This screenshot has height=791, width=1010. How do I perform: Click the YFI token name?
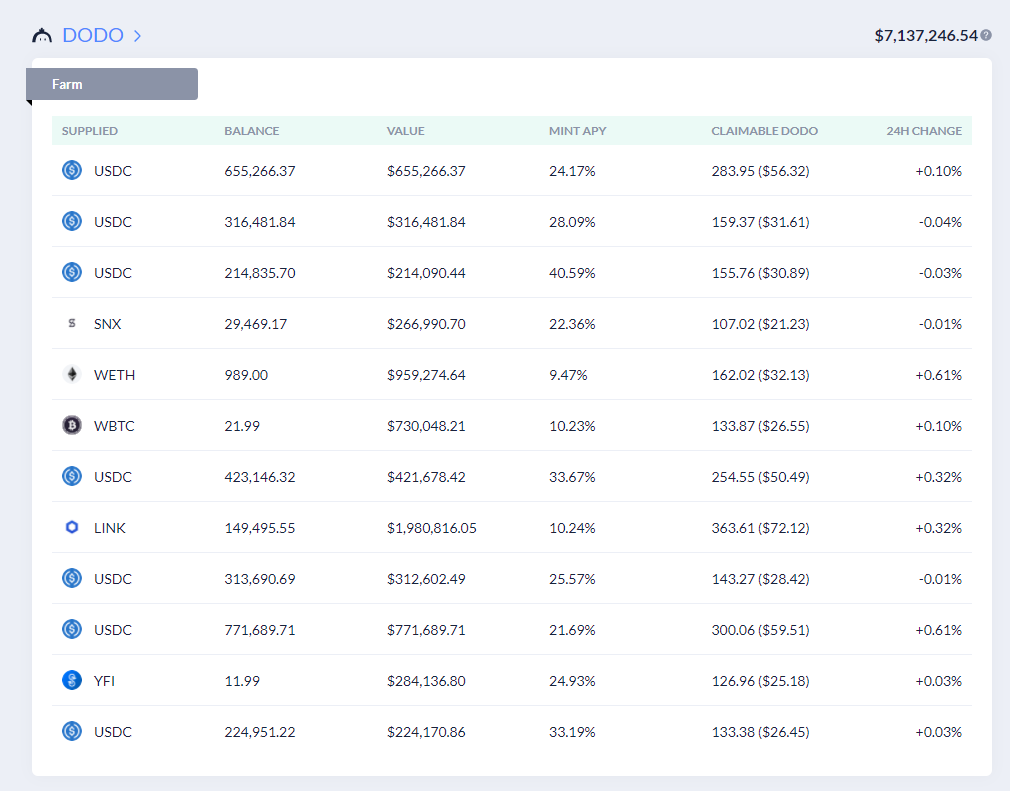(104, 681)
